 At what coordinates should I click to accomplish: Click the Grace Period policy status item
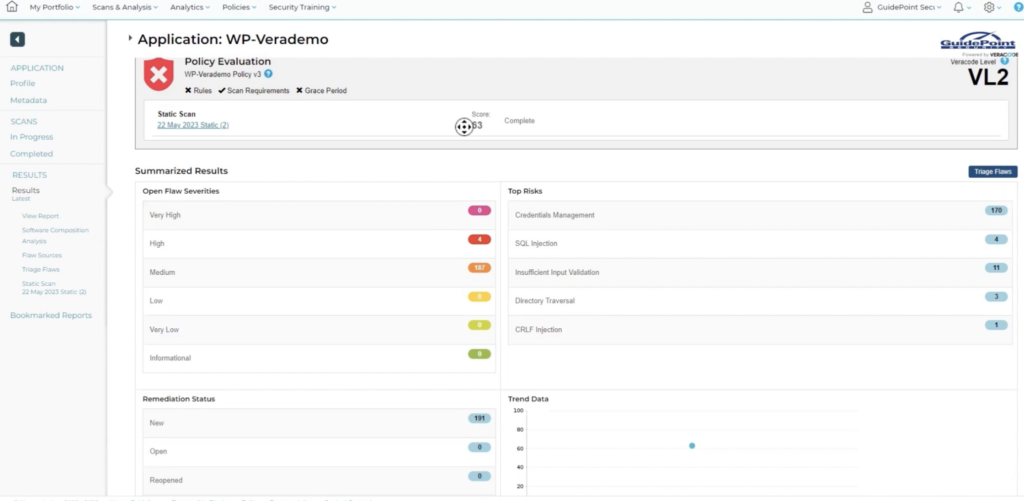321,91
